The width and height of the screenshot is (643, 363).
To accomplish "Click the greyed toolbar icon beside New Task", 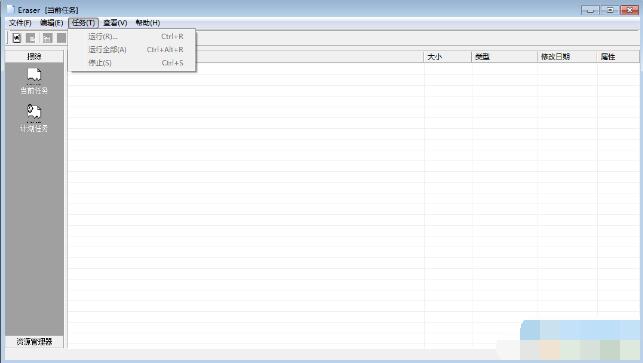I will pyautogui.click(x=31, y=38).
